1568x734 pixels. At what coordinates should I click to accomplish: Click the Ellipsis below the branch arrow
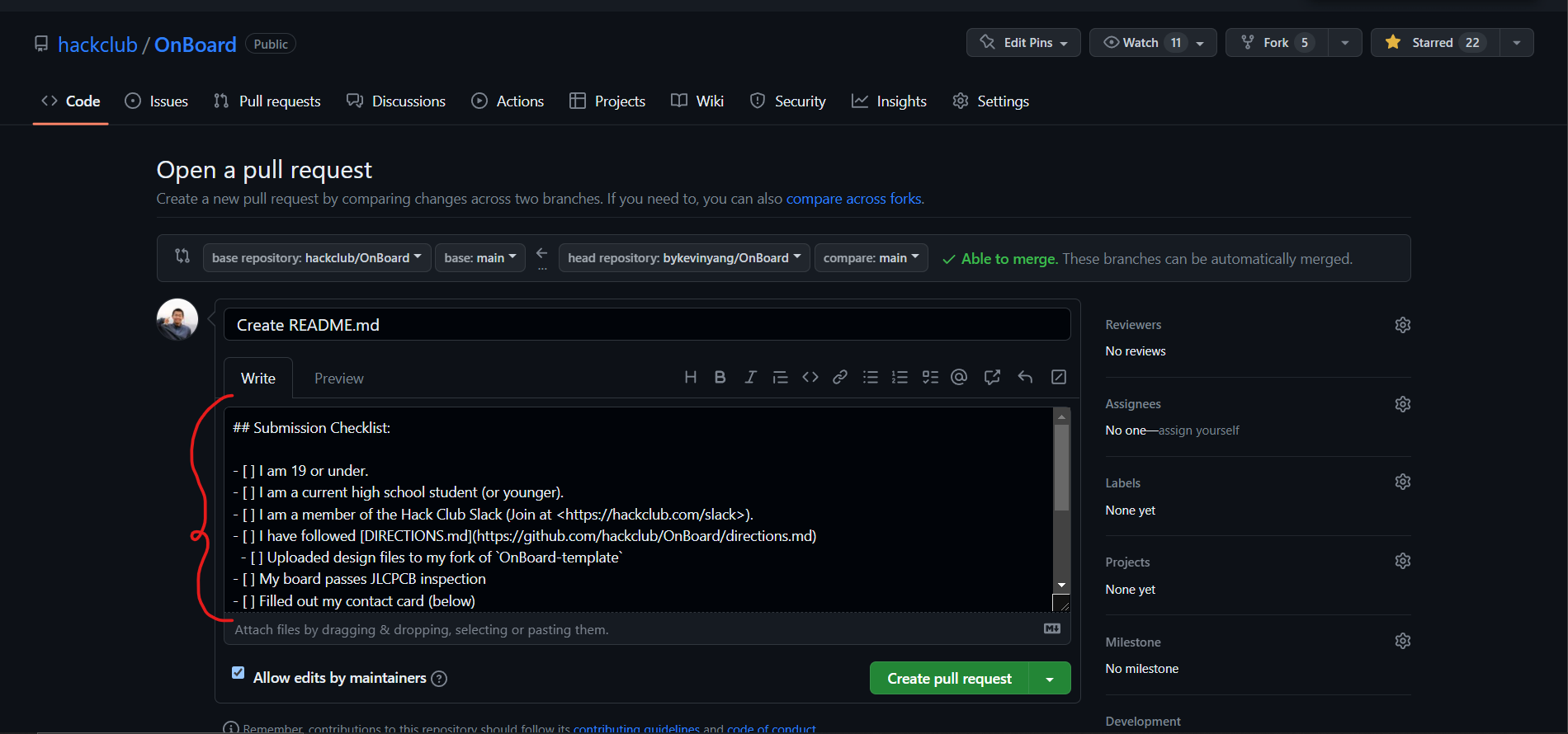click(542, 269)
